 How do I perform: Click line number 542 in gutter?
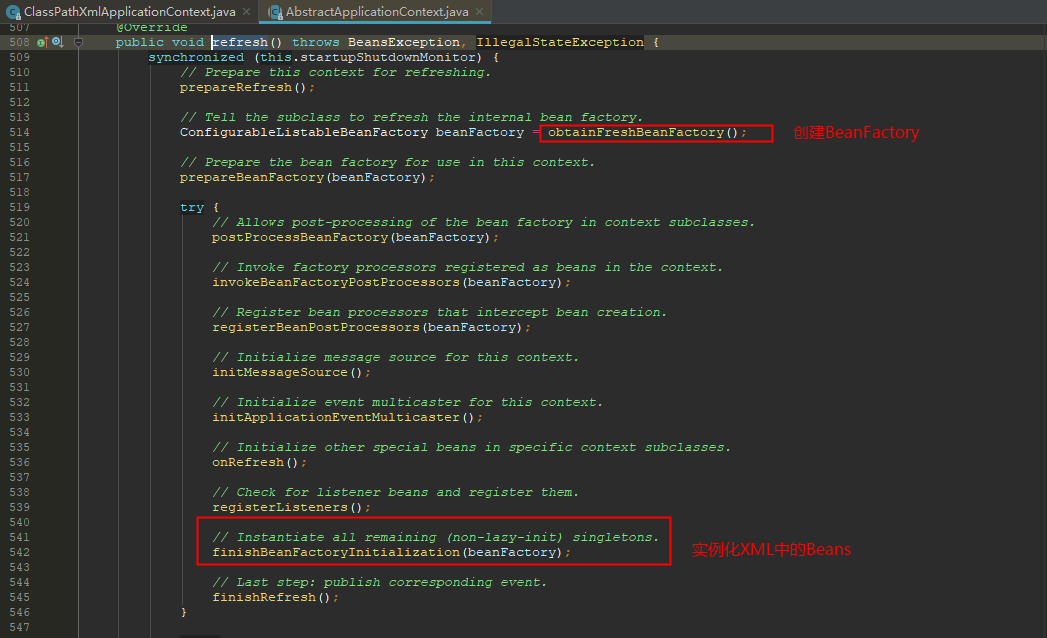coord(19,552)
